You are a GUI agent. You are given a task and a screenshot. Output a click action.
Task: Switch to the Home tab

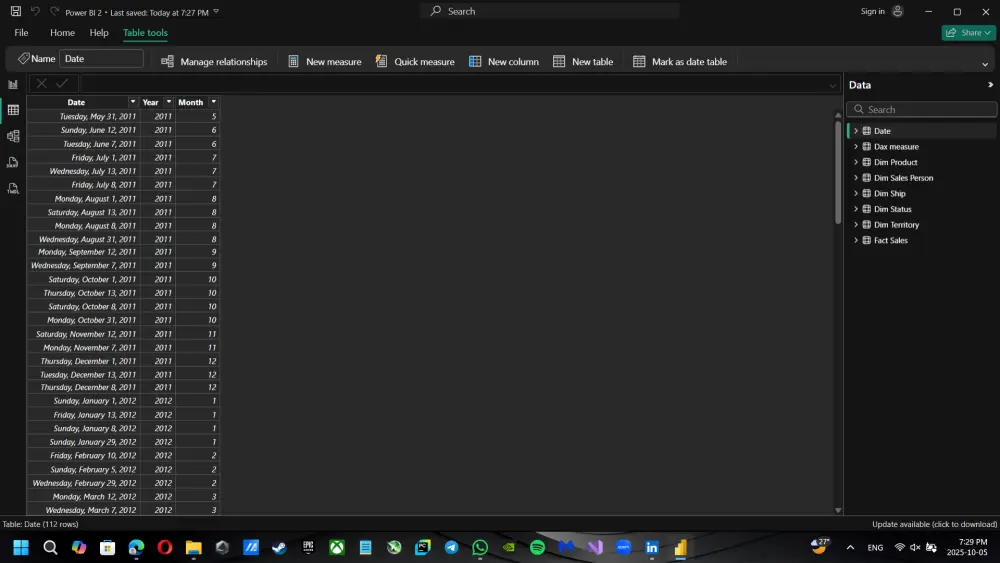pos(62,33)
